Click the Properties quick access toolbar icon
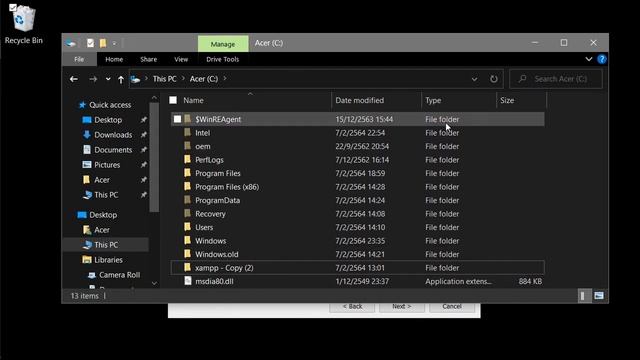This screenshot has width=640, height=360. coord(90,43)
